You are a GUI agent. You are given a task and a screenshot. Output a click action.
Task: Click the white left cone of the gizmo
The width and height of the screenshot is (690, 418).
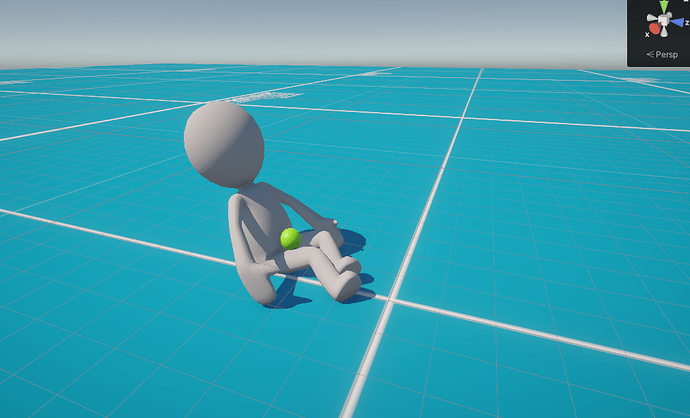pos(652,18)
